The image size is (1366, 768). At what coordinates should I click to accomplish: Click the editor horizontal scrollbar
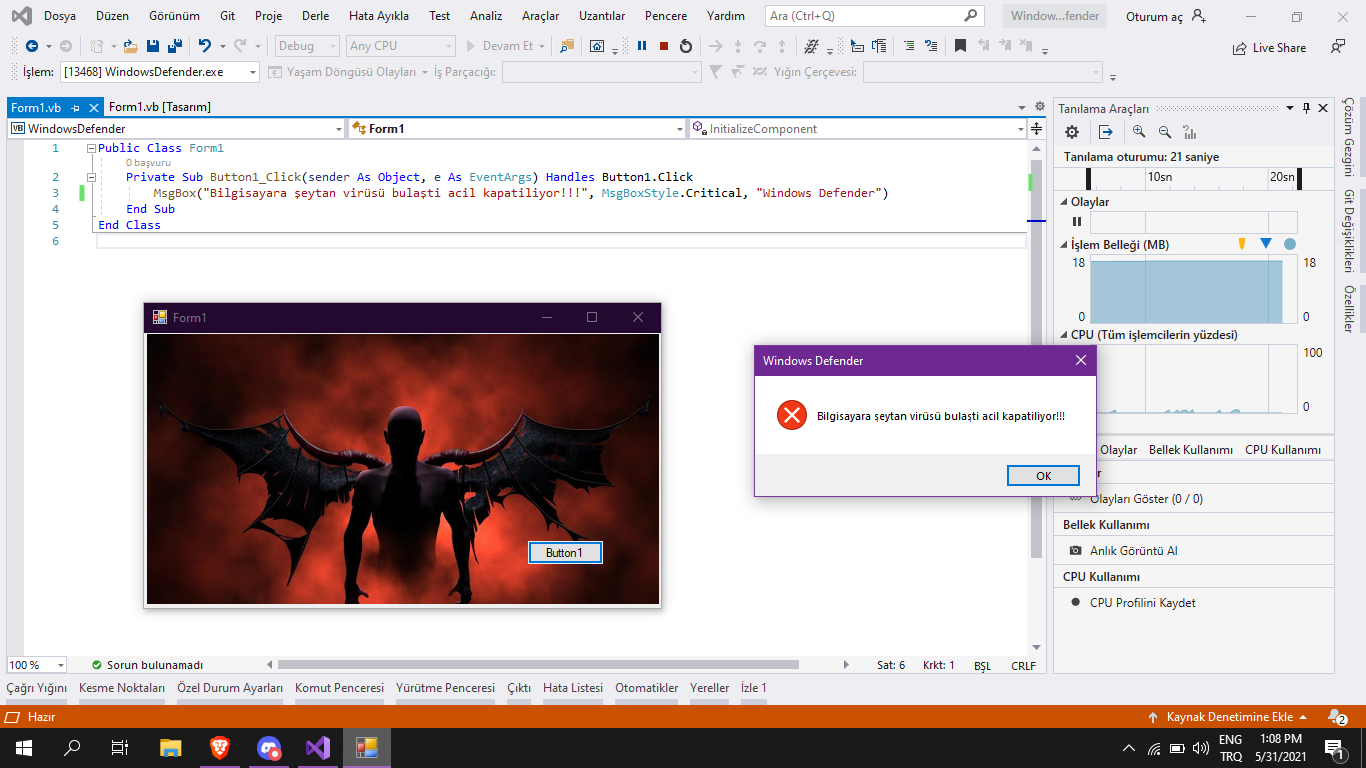point(538,665)
